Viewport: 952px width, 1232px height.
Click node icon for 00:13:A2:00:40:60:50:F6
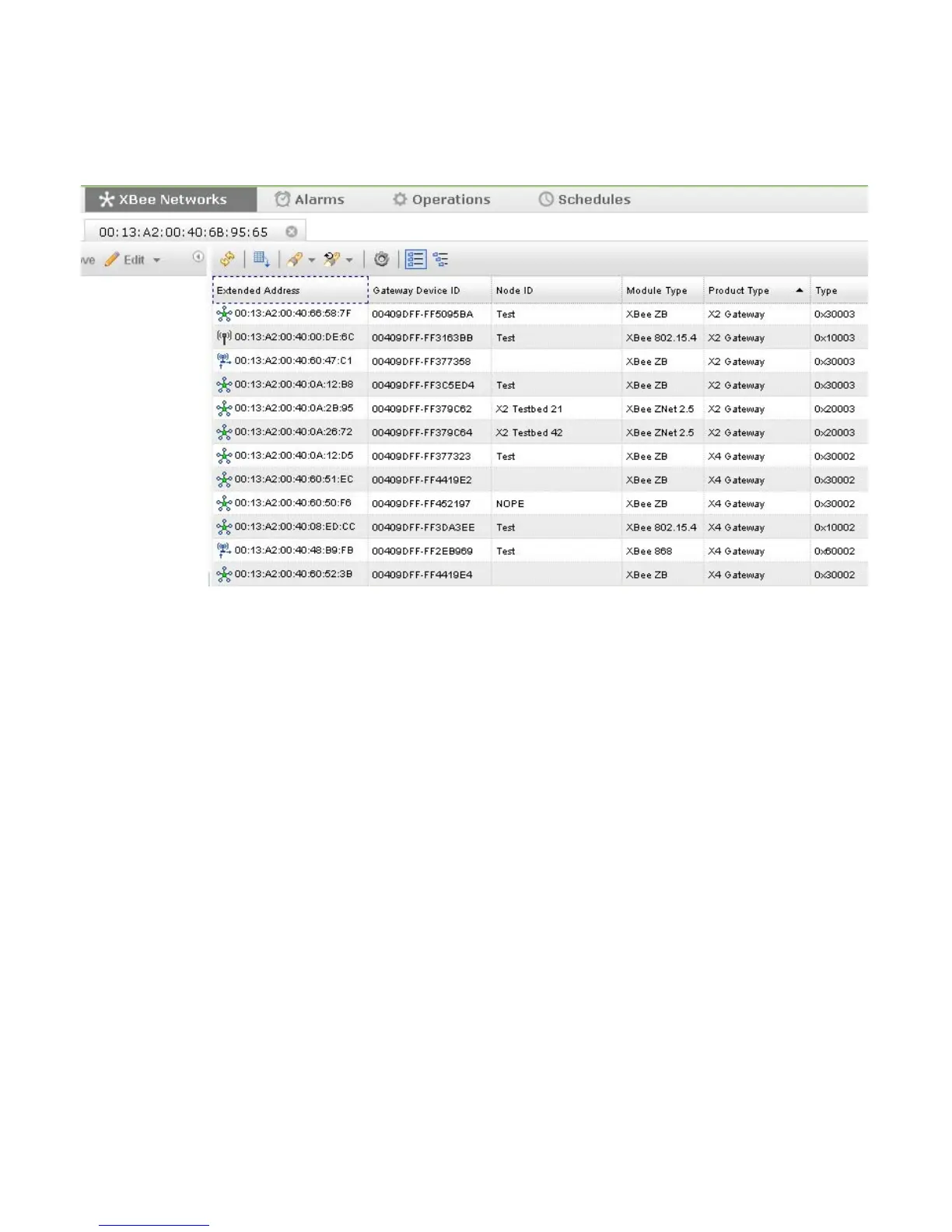pyautogui.click(x=224, y=503)
